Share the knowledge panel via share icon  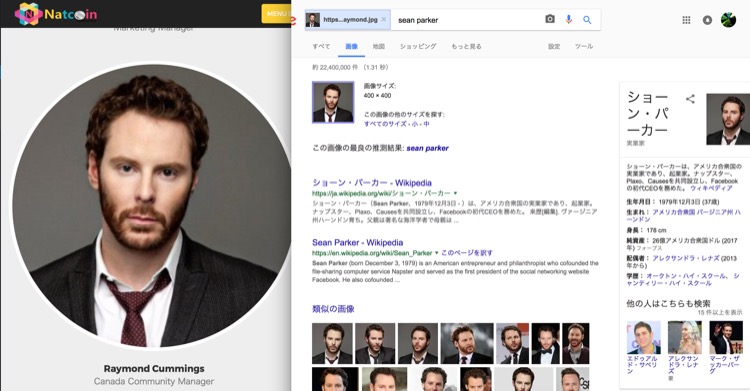point(690,99)
